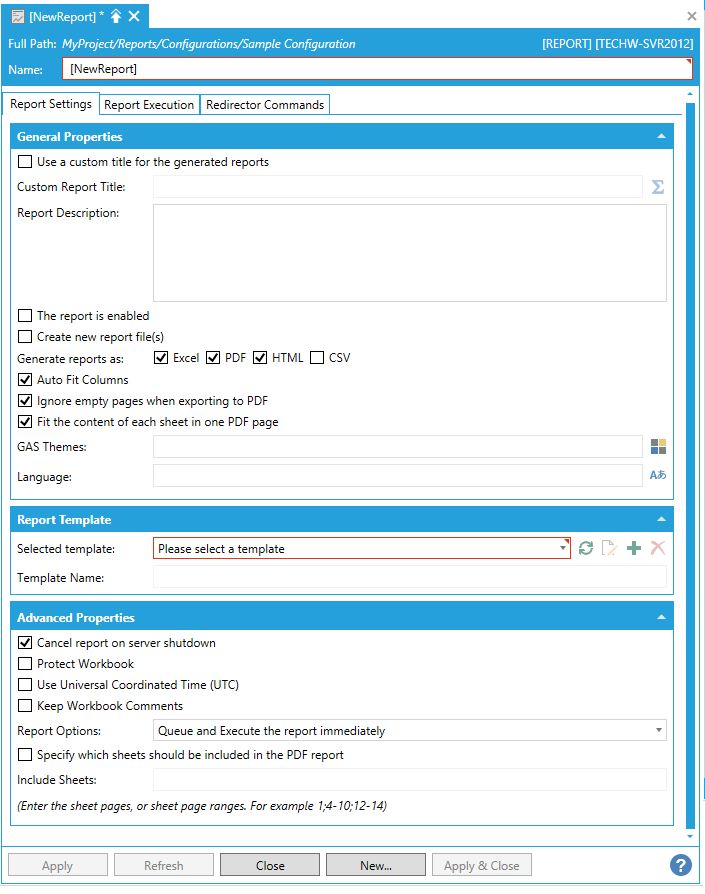This screenshot has height=894, width=705.
Task: Collapse the Advanced Properties section
Action: click(x=661, y=617)
